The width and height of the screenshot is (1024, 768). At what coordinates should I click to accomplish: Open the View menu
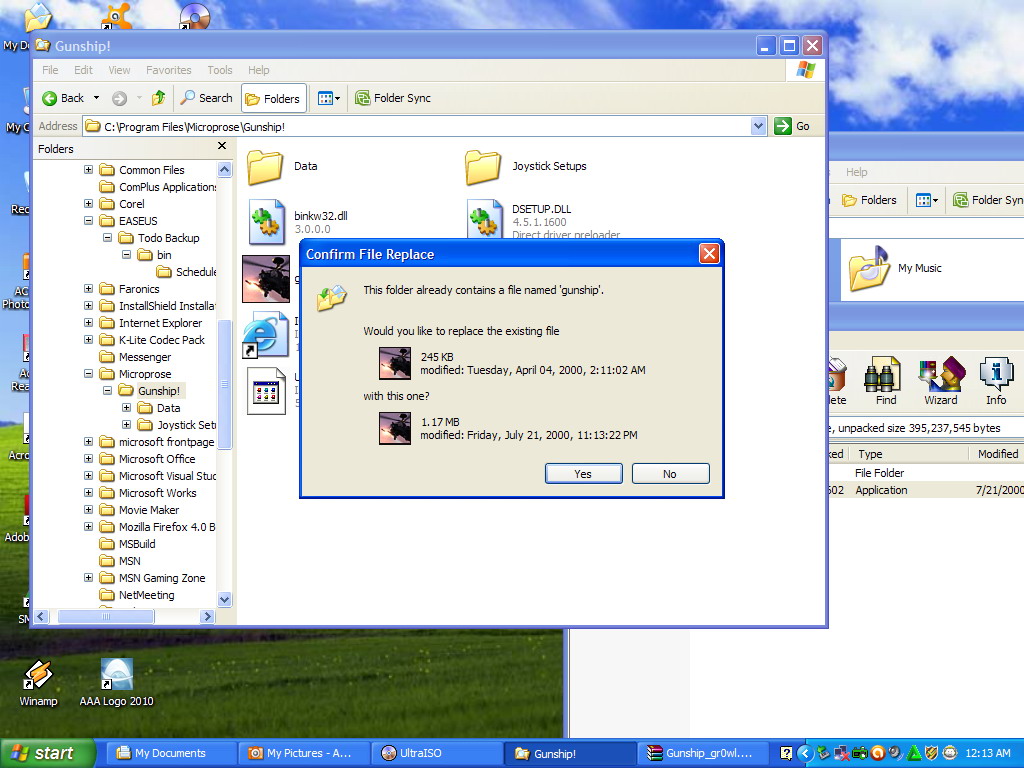coord(119,70)
